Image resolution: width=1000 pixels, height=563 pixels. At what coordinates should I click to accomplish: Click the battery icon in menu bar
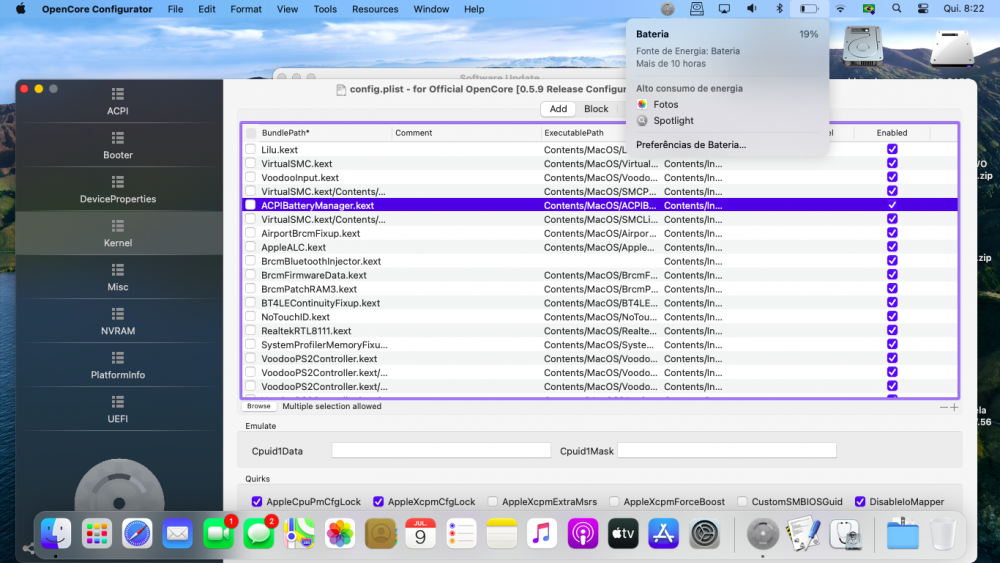coord(809,9)
